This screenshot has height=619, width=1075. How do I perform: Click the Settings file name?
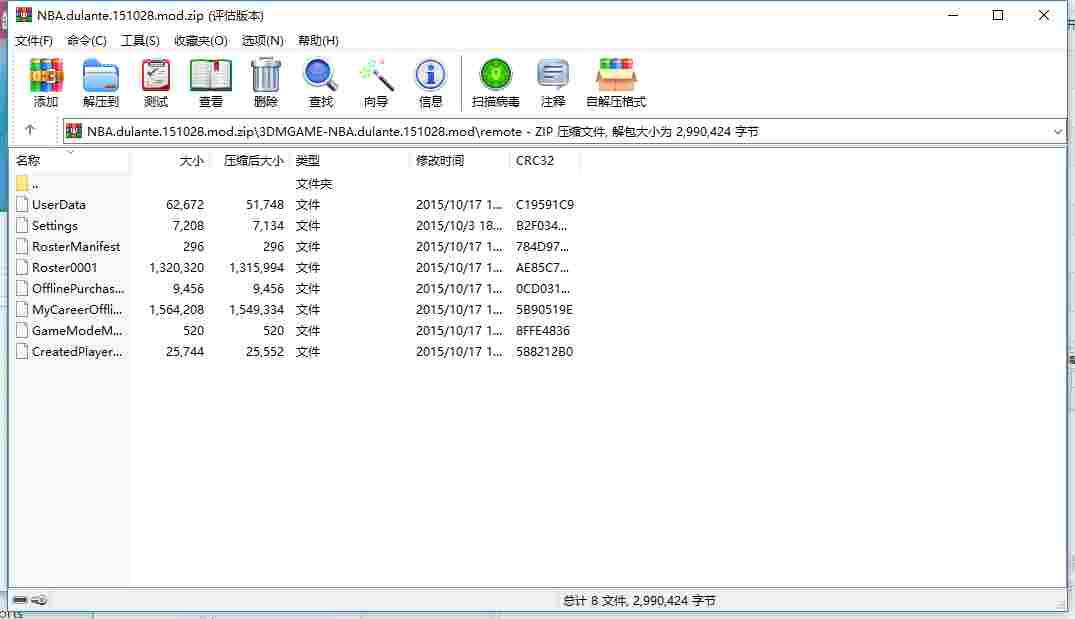(55, 226)
